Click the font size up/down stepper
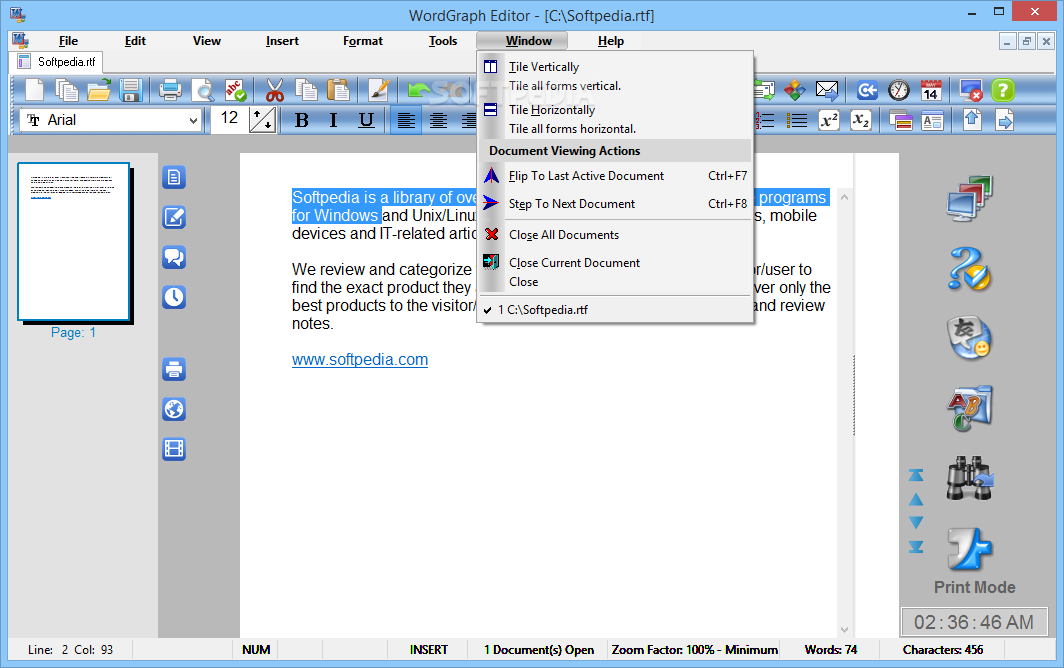1064x668 pixels. coord(262,120)
